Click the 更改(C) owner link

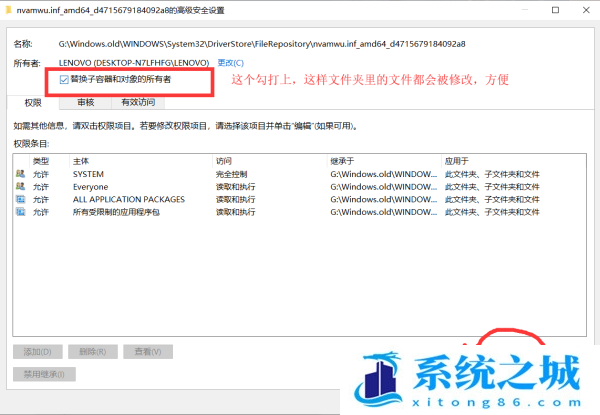(230, 62)
